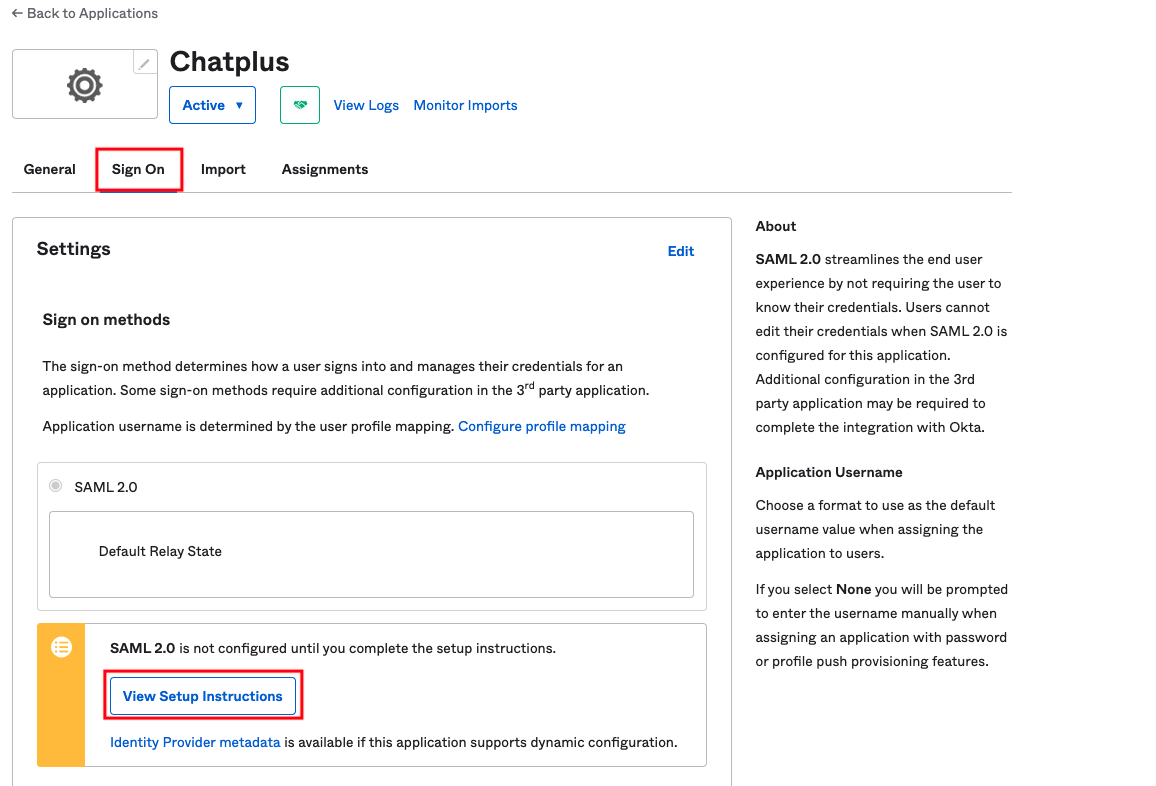Image resolution: width=1156 pixels, height=786 pixels.
Task: Open Configure profile mapping link
Action: [x=542, y=426]
